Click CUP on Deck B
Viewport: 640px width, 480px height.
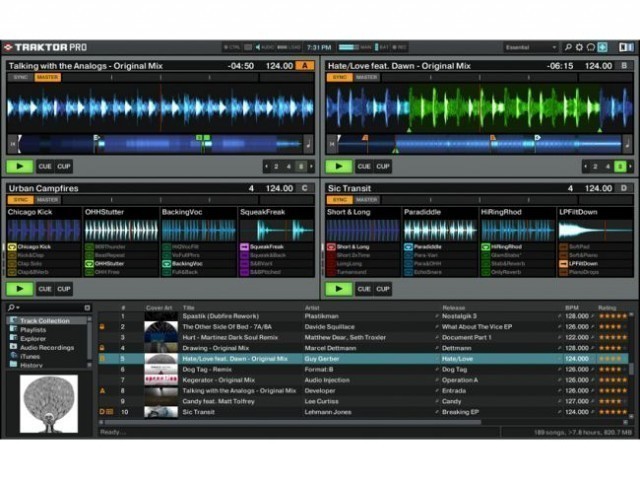point(383,166)
